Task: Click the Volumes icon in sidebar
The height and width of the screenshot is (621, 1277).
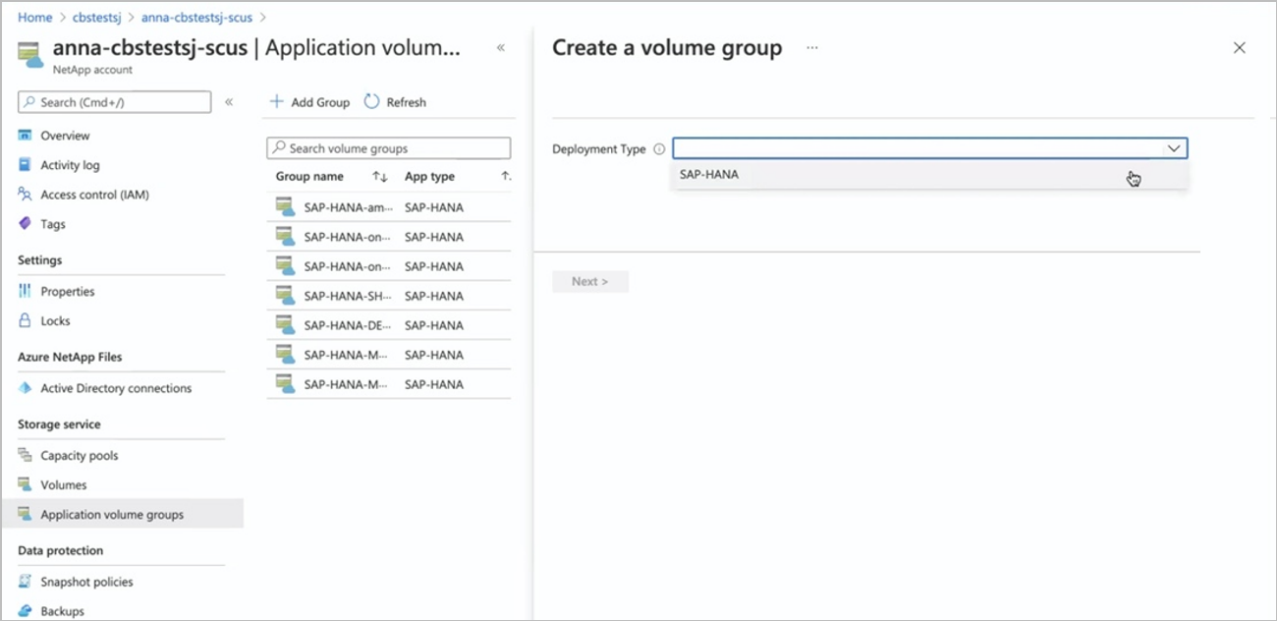Action: pos(25,485)
